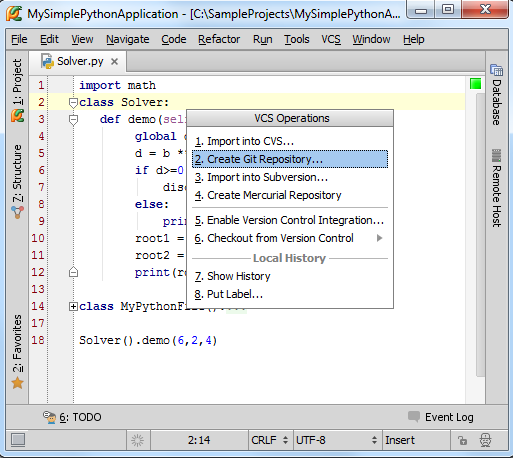Open the Event Log panel

[441, 417]
